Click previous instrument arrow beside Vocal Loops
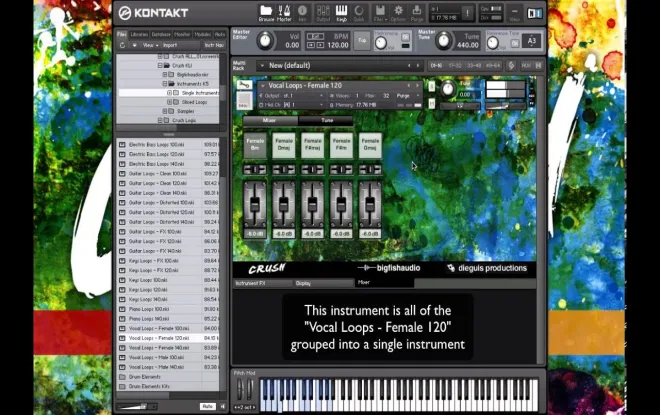Viewport: 660px width, 415px height. [408, 85]
